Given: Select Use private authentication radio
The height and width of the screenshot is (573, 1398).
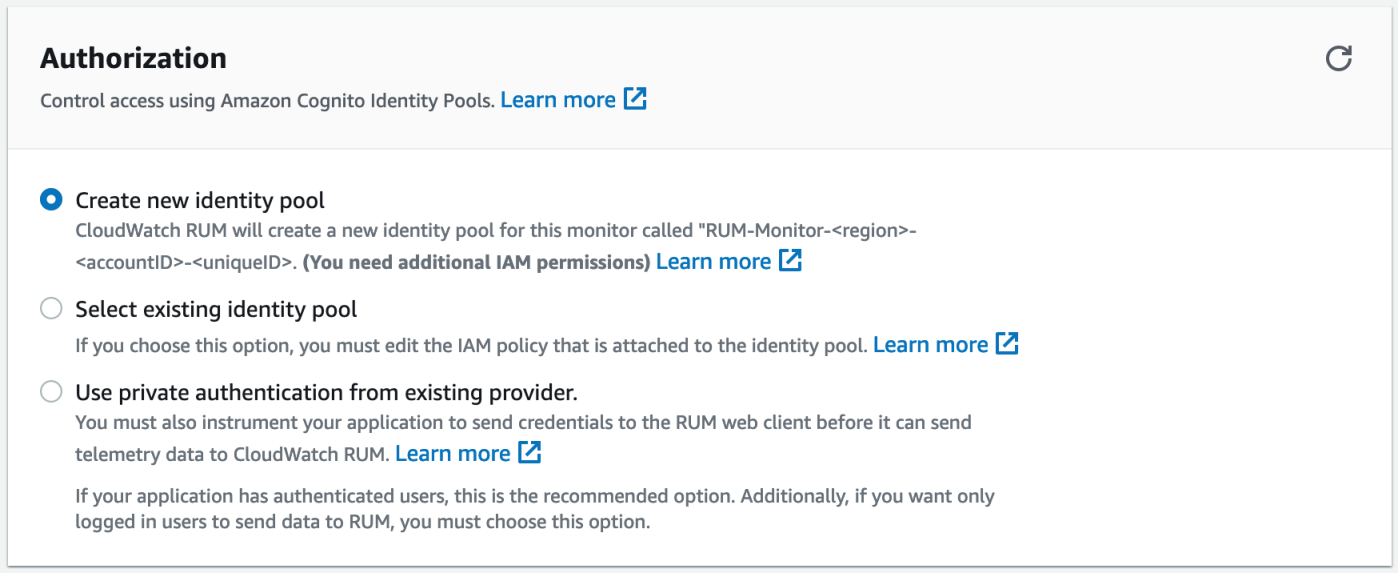Looking at the screenshot, I should tap(51, 391).
